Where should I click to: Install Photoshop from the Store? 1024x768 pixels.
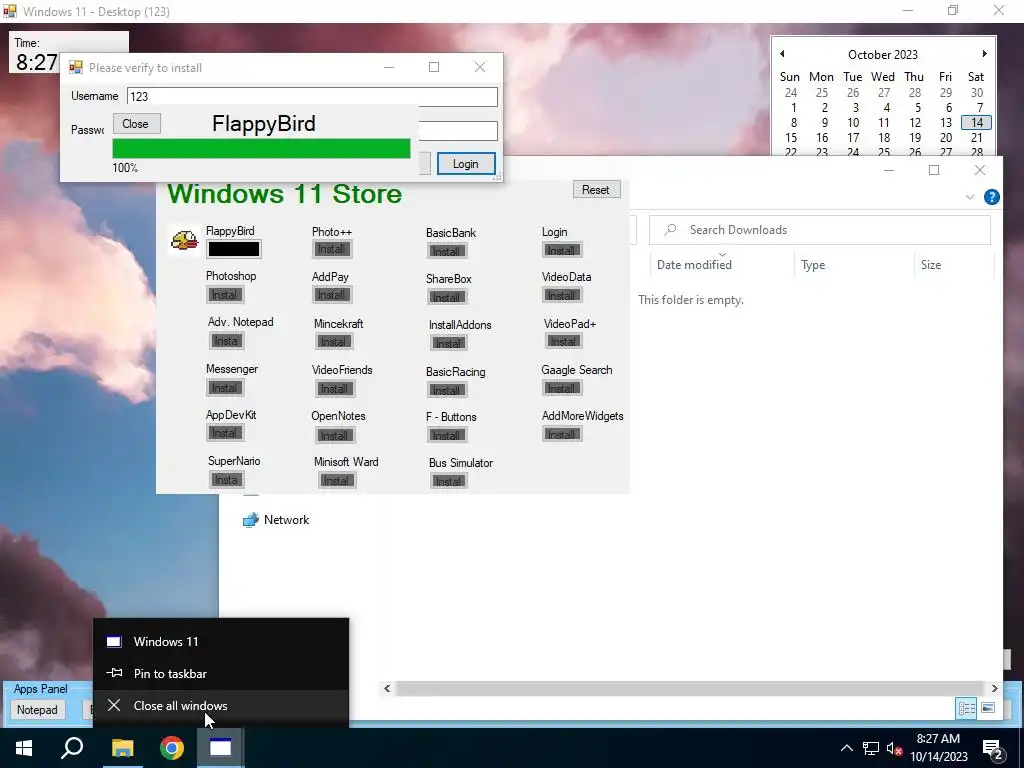(x=225, y=295)
